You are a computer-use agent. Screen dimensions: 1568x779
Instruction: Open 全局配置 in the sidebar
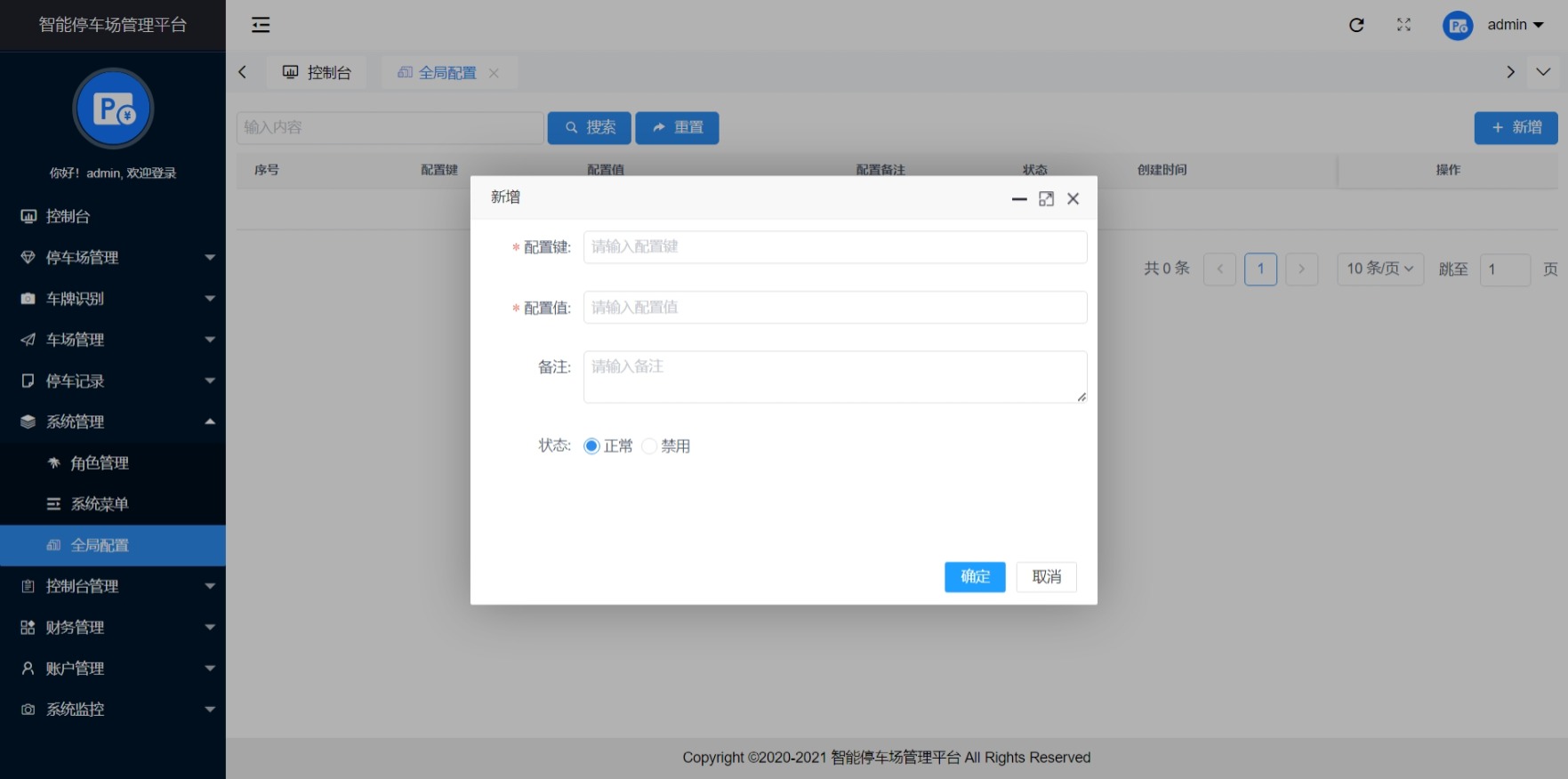click(x=113, y=545)
